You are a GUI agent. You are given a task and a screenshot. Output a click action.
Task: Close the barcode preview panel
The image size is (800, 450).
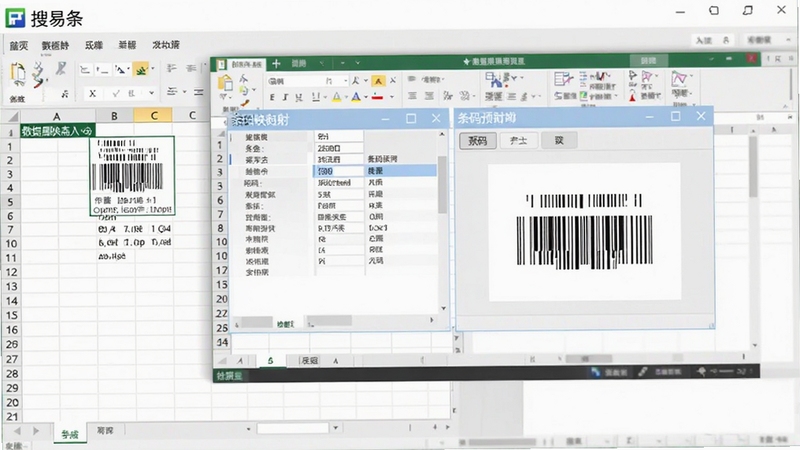(x=701, y=116)
